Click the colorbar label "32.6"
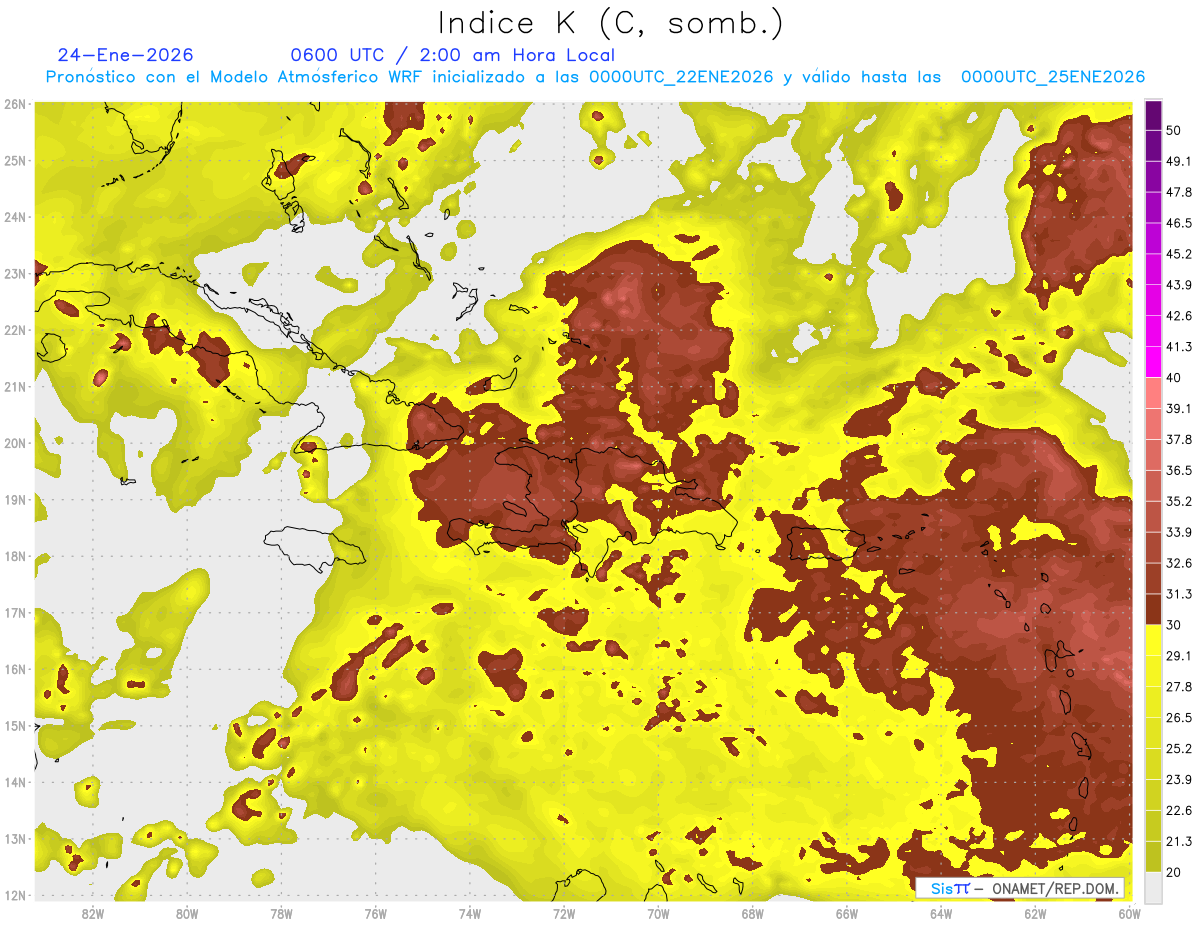This screenshot has width=1200, height=927. pyautogui.click(x=1179, y=563)
